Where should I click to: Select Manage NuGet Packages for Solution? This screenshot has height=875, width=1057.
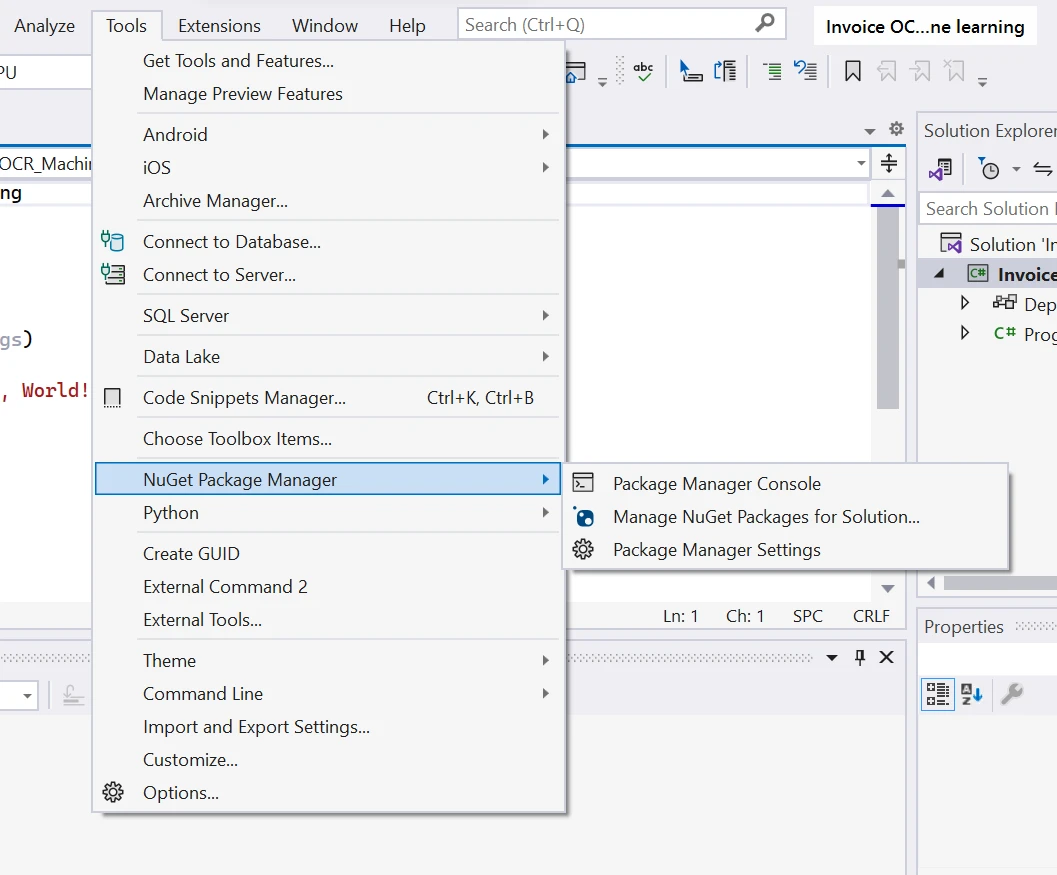pyautogui.click(x=765, y=517)
